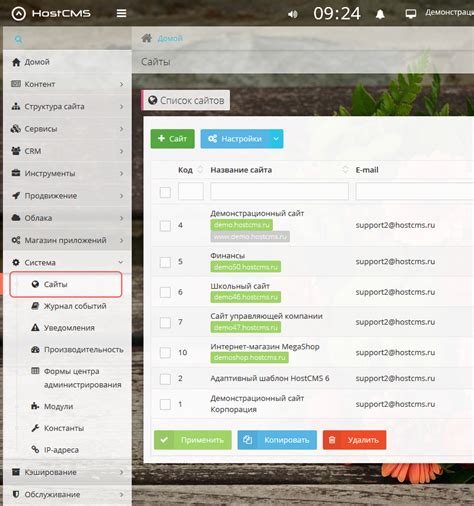The width and height of the screenshot is (474, 506).
Task: Tick checkbox for Интернет-магазин MegaShop row
Action: click(x=165, y=352)
